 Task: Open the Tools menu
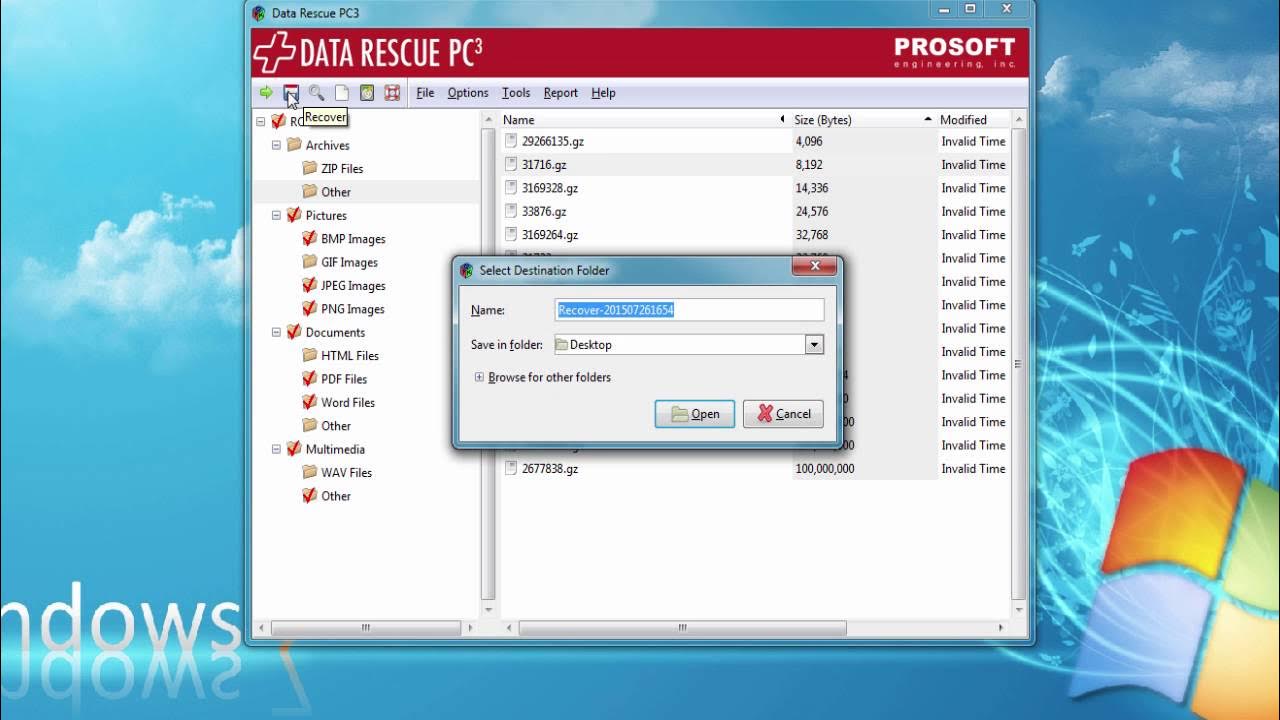click(516, 93)
